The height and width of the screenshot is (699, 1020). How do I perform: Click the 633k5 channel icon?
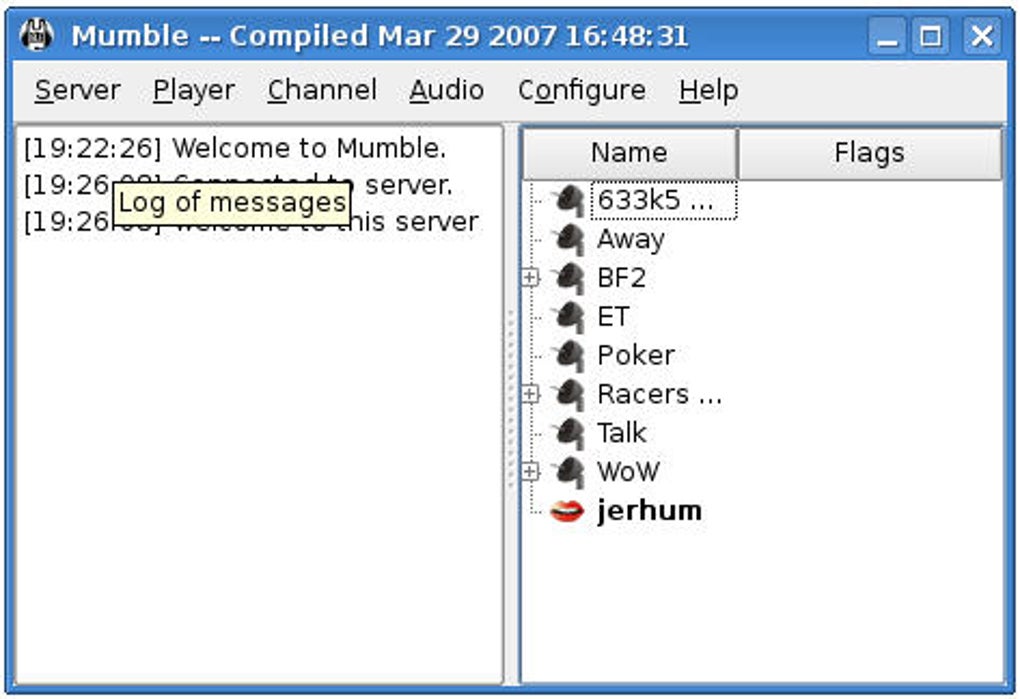[570, 200]
